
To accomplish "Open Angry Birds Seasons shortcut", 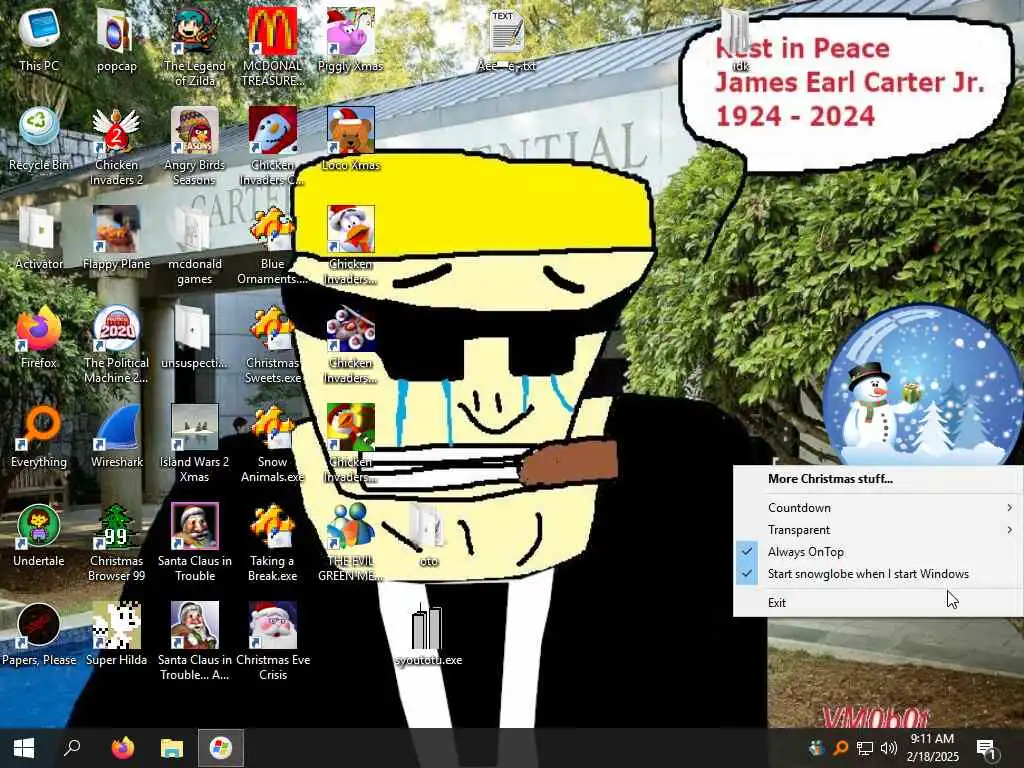I will pyautogui.click(x=195, y=146).
